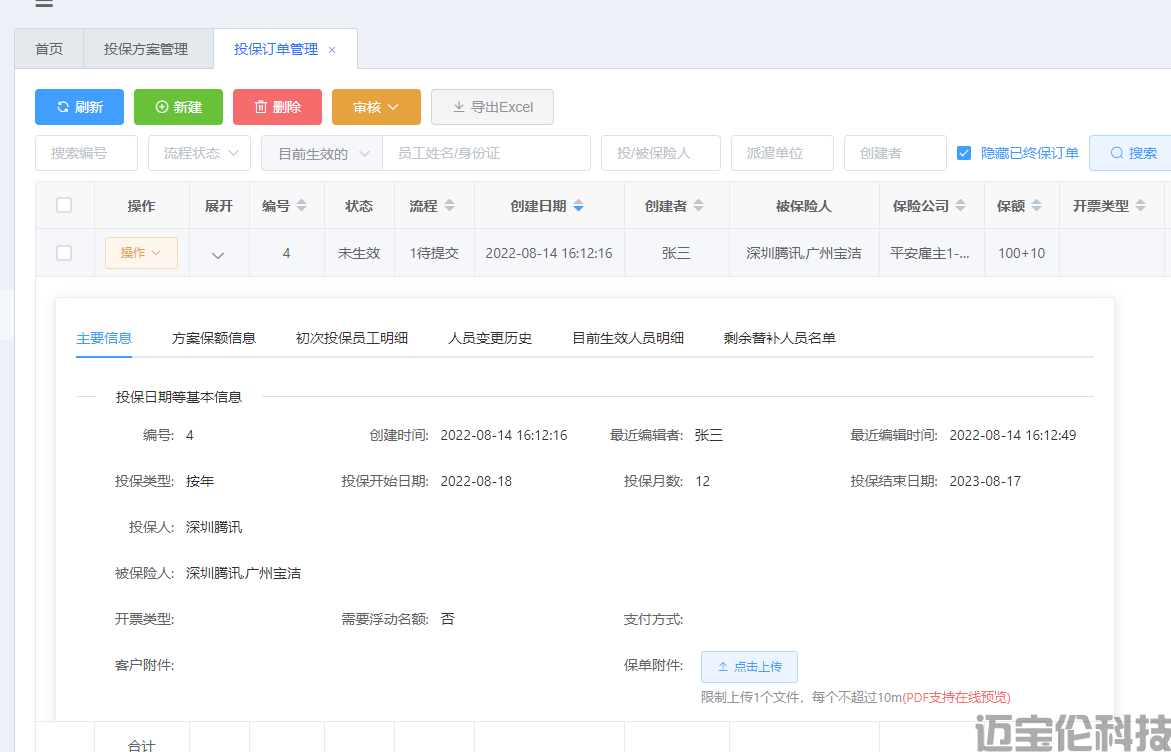
Task: Click the 点击上传 upload button
Action: pyautogui.click(x=749, y=666)
